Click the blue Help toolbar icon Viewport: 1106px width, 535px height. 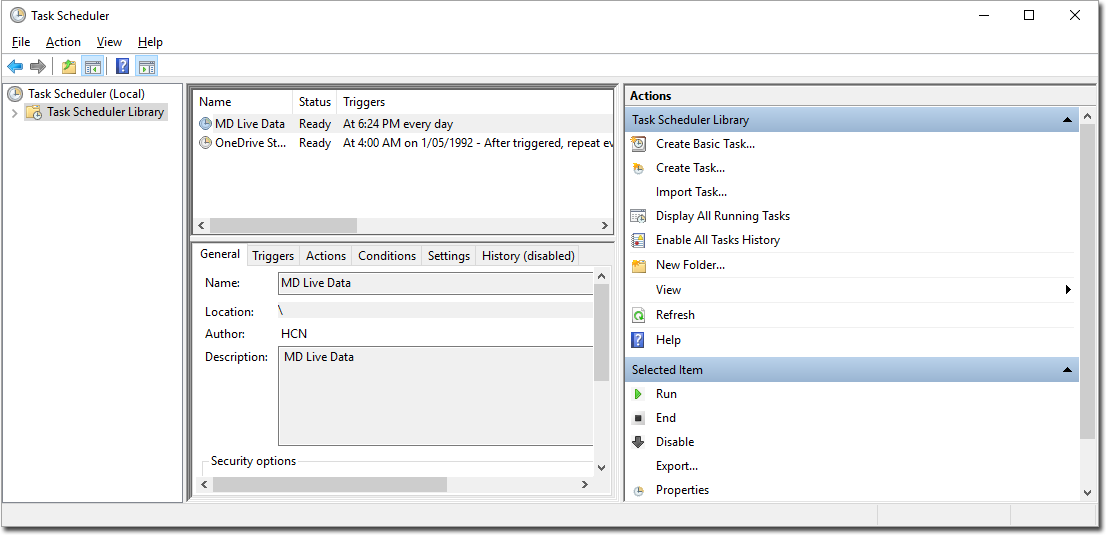point(122,67)
